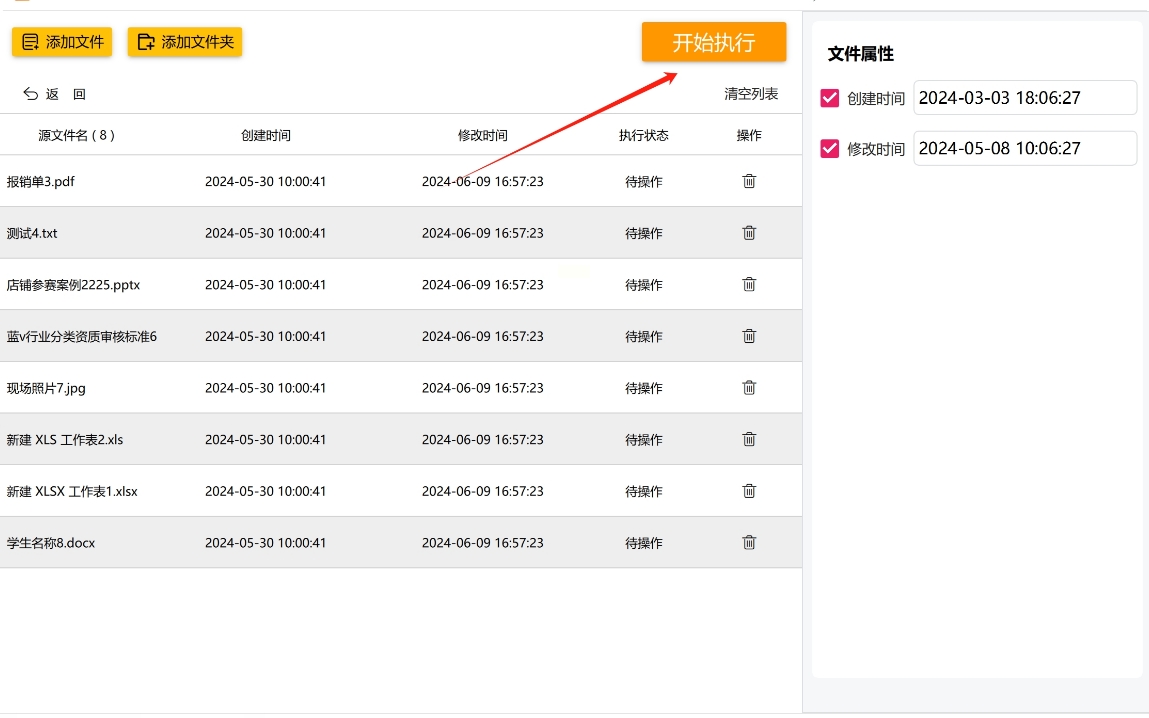Select file name 新建 XLSX 工作表1.xlsx
1149x718 pixels.
click(x=73, y=492)
